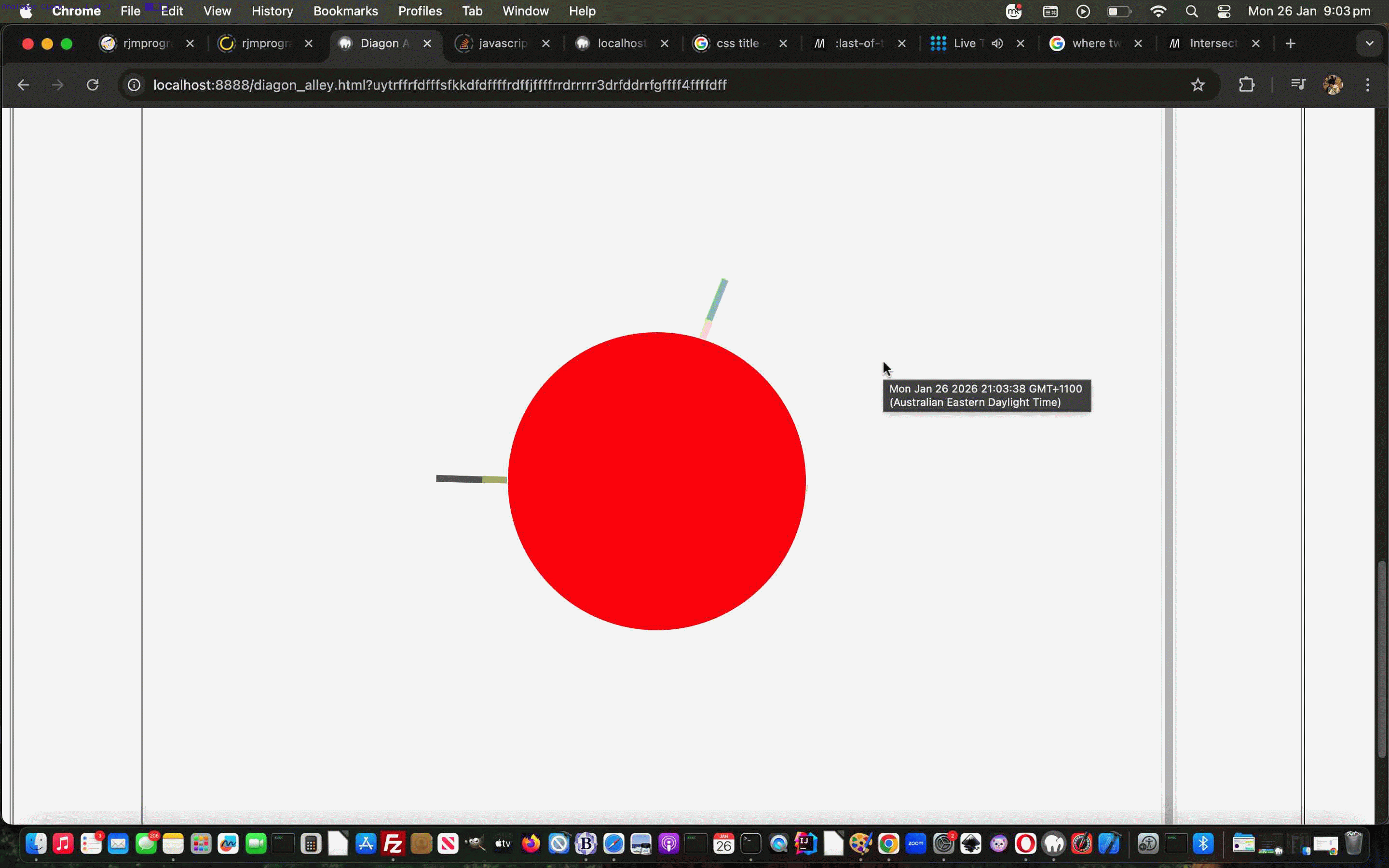
Task: Open a new tab with plus button
Action: (1290, 43)
